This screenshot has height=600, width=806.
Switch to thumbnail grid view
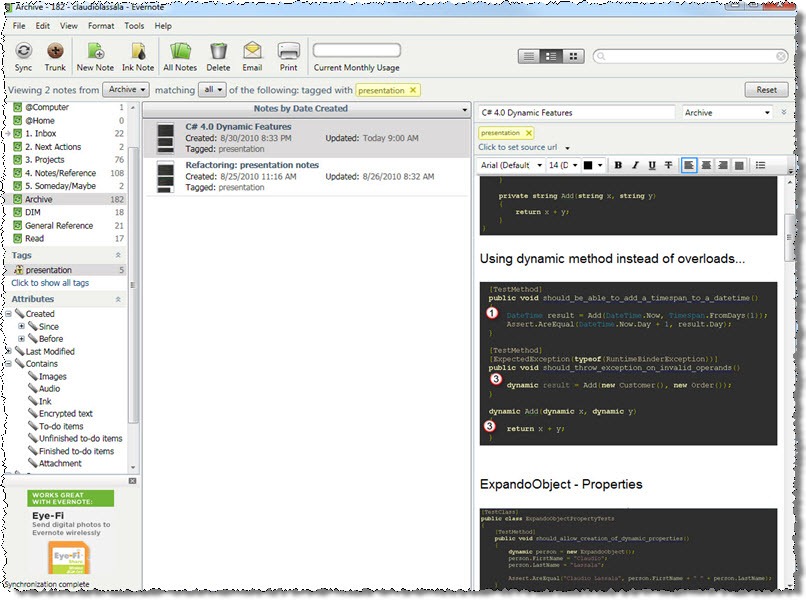pos(573,56)
